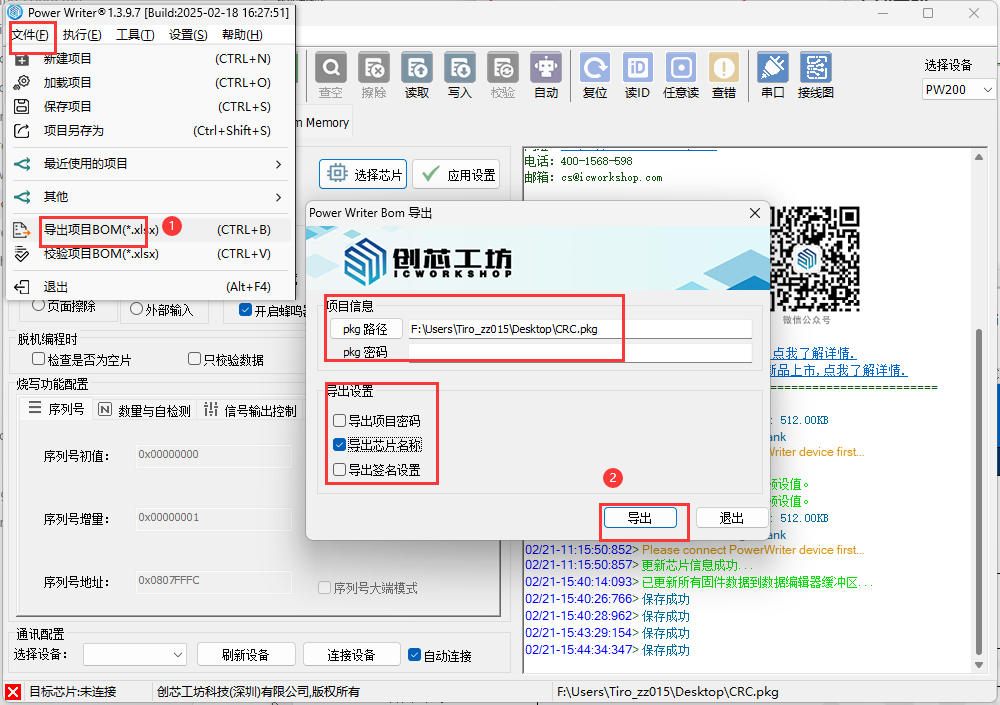The image size is (1000, 705).
Task: Click the 新品上市,点我了解详情 link
Action: coord(839,370)
